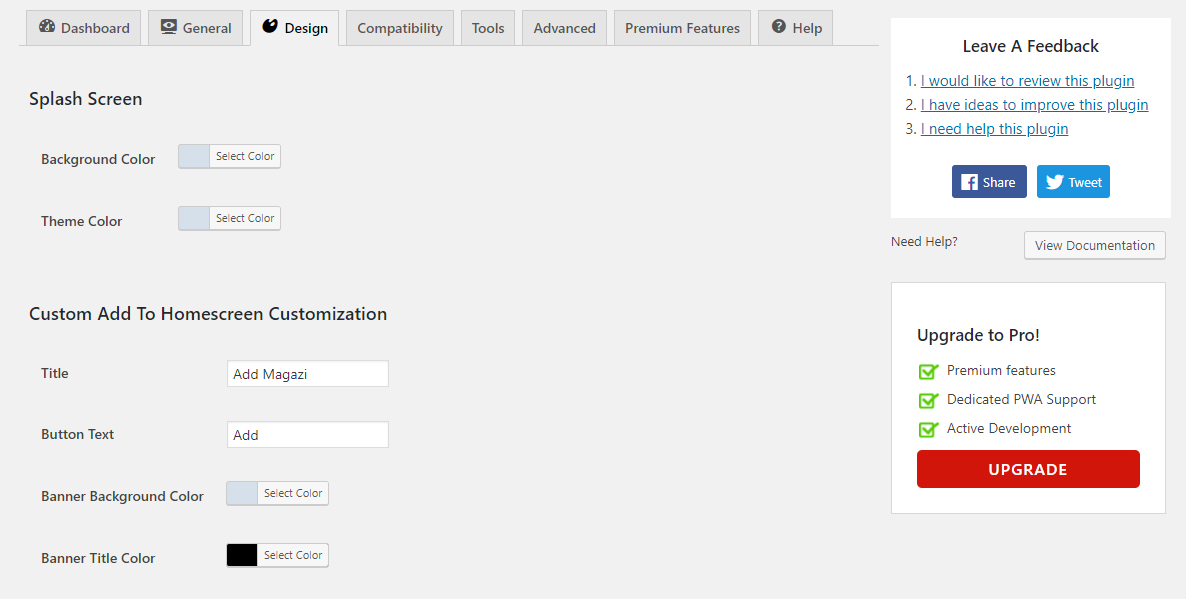
Task: Click the Active Development checkmark icon
Action: pos(928,429)
